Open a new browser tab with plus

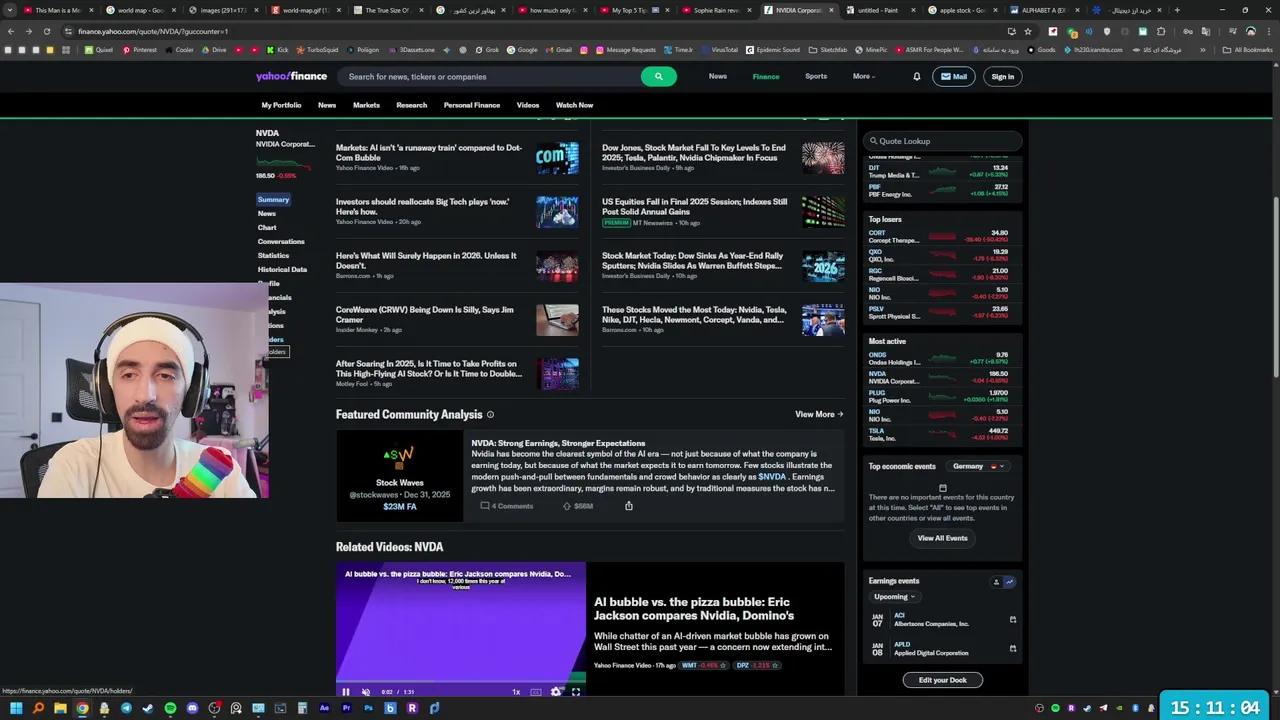pos(1177,10)
